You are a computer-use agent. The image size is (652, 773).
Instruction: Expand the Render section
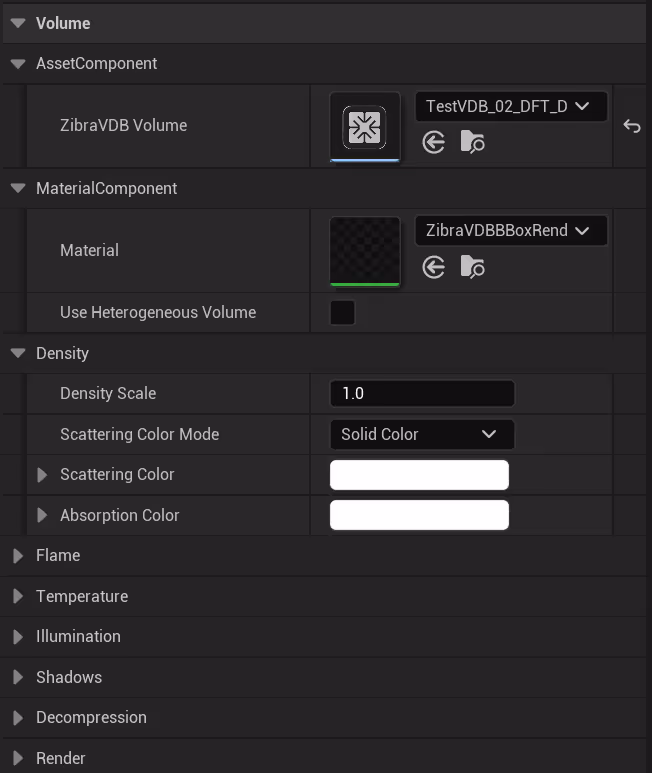point(18,758)
